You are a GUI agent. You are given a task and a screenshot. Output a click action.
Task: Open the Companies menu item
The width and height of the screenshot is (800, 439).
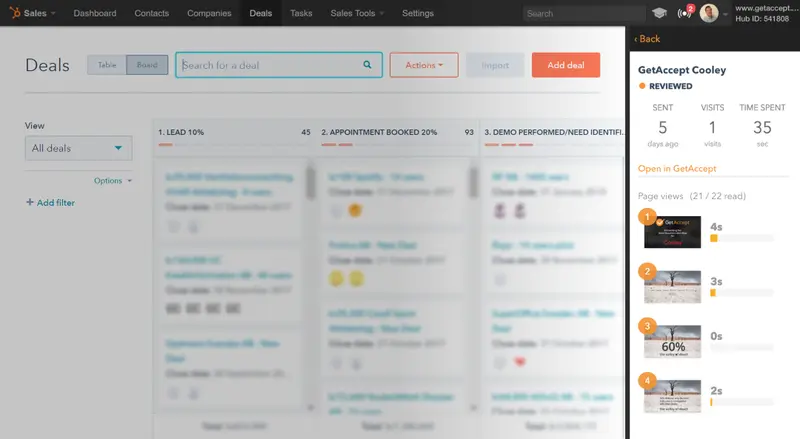coord(209,13)
